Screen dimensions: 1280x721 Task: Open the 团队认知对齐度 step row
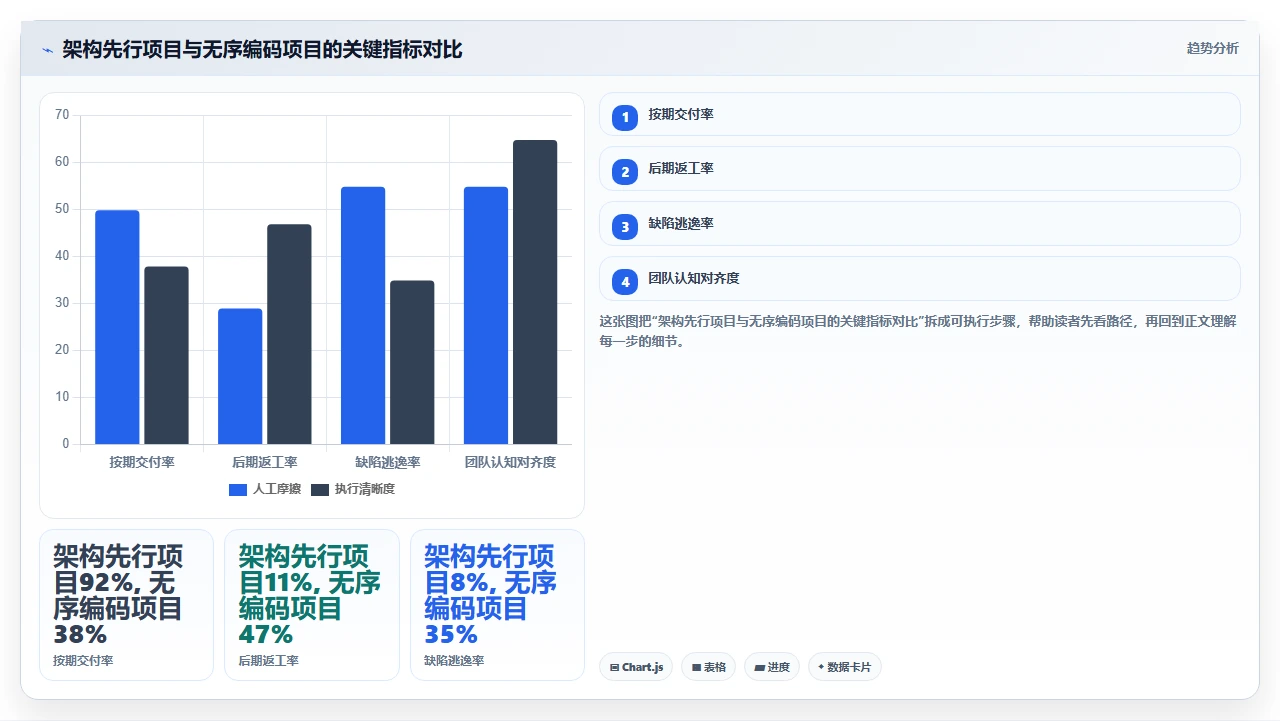click(x=919, y=278)
